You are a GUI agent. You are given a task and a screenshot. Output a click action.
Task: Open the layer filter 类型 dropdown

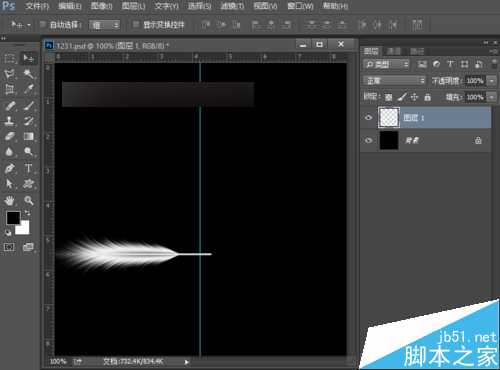click(x=386, y=64)
